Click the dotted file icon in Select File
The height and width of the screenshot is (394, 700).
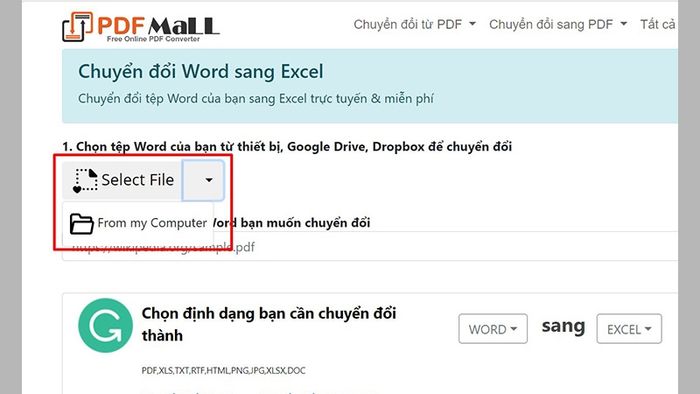(85, 180)
